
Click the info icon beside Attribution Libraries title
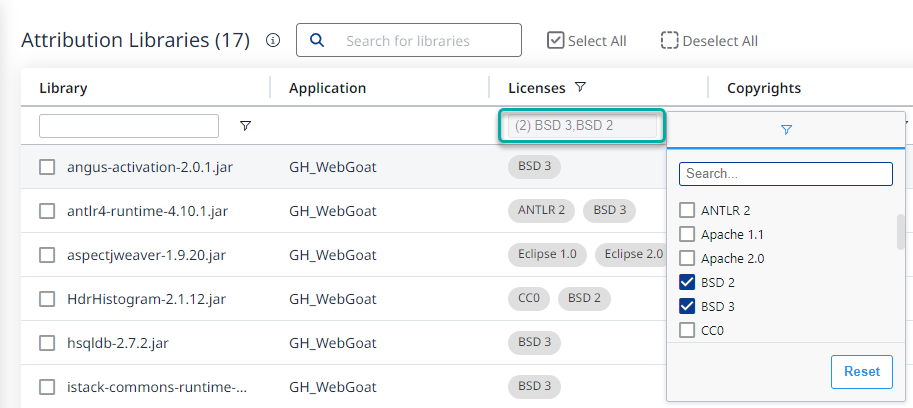tap(273, 41)
